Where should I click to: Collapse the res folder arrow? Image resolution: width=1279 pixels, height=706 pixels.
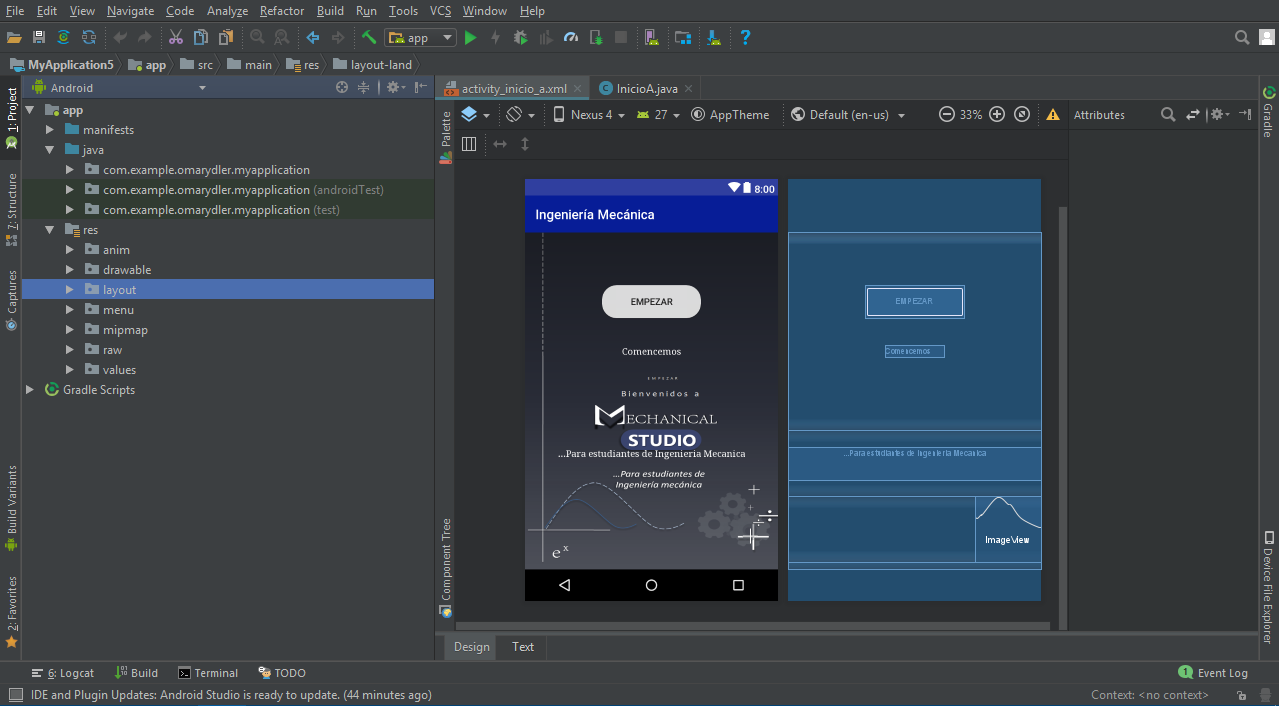(50, 230)
